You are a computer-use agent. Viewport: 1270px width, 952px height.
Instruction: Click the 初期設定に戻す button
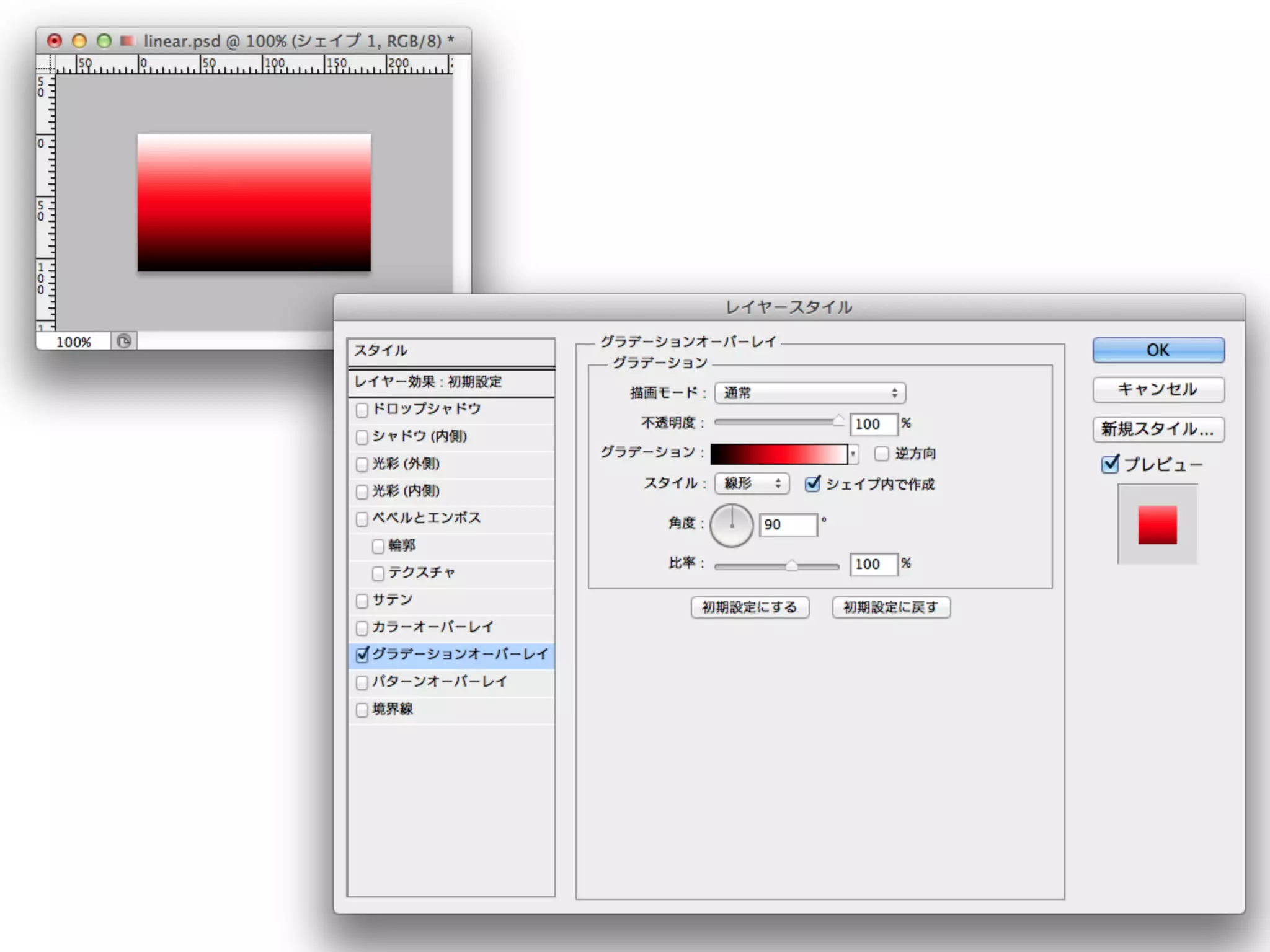tap(890, 607)
